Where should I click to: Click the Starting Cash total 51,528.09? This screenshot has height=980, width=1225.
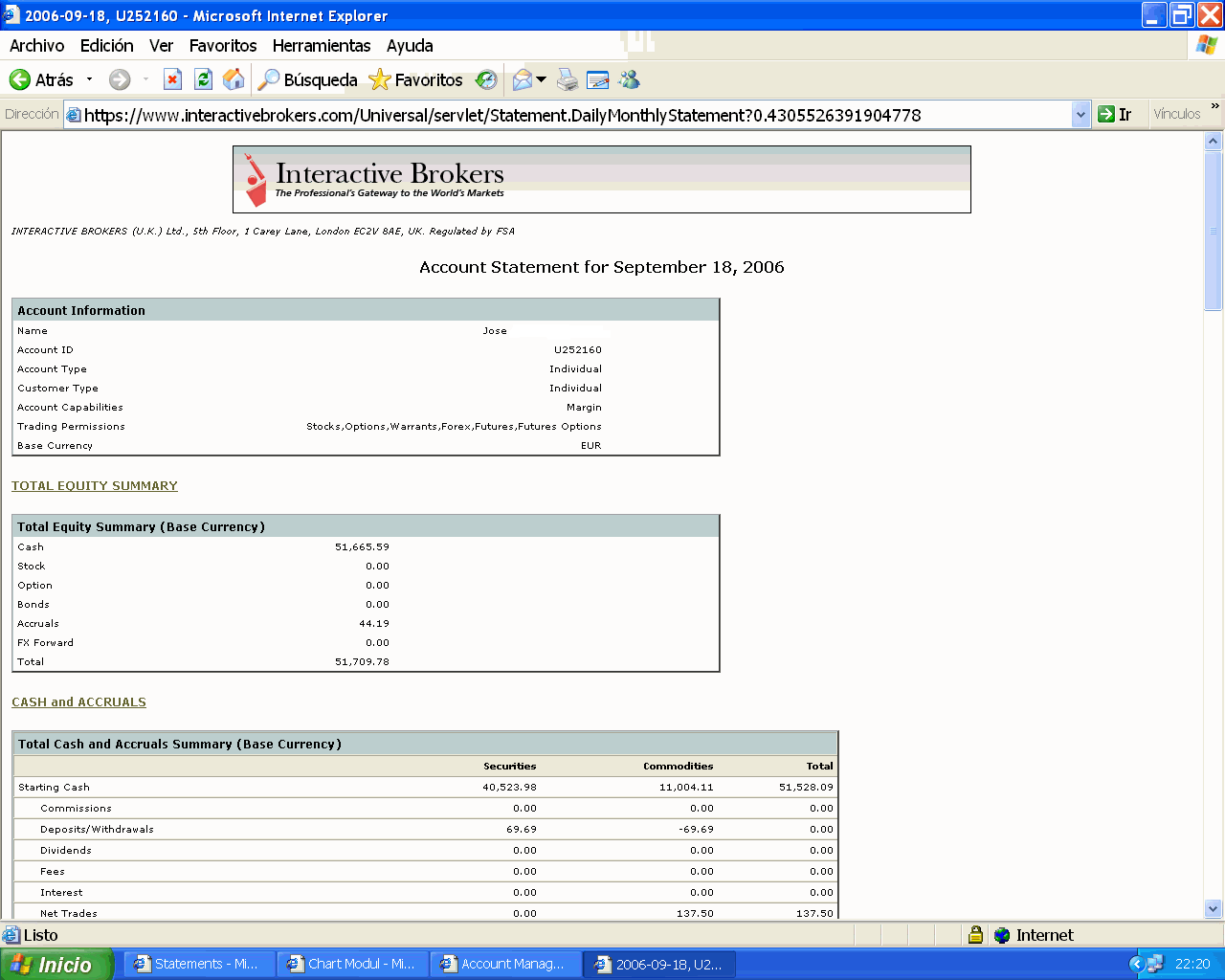tap(806, 788)
